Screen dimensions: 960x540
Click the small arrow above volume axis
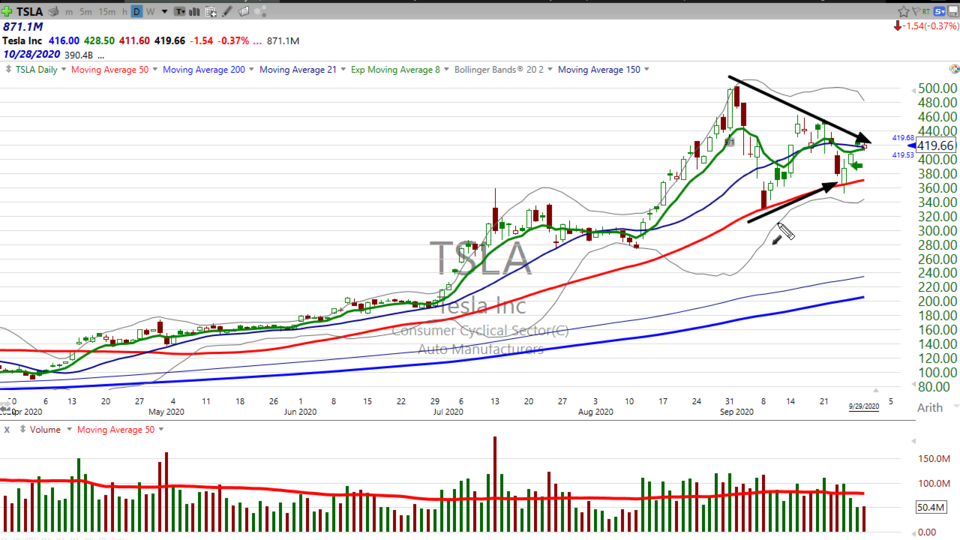coord(913,441)
